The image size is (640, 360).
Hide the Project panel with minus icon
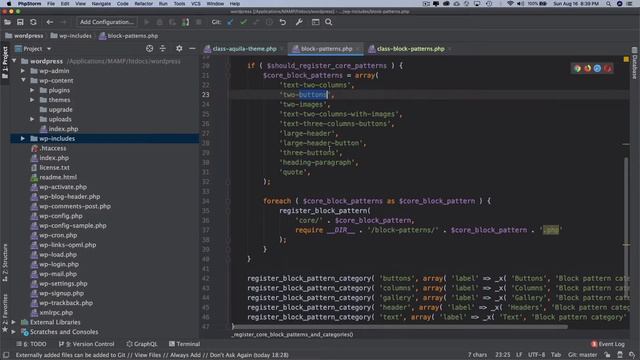tap(192, 49)
